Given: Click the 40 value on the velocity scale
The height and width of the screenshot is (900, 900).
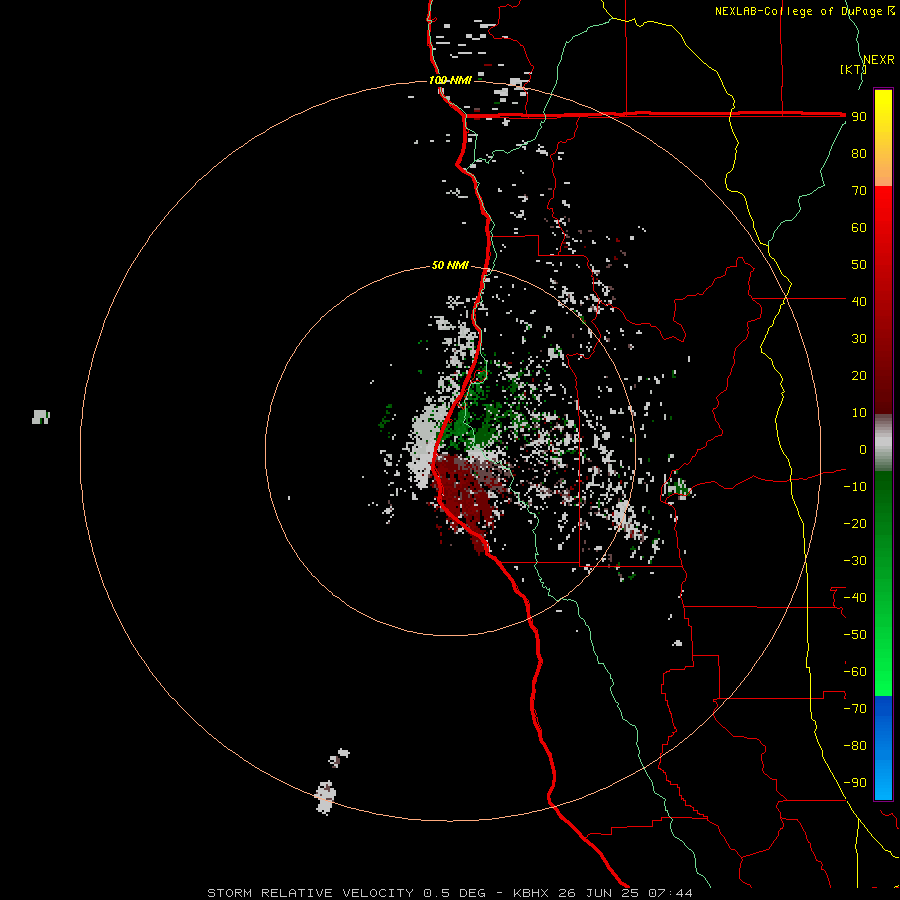Looking at the screenshot, I should [859, 301].
